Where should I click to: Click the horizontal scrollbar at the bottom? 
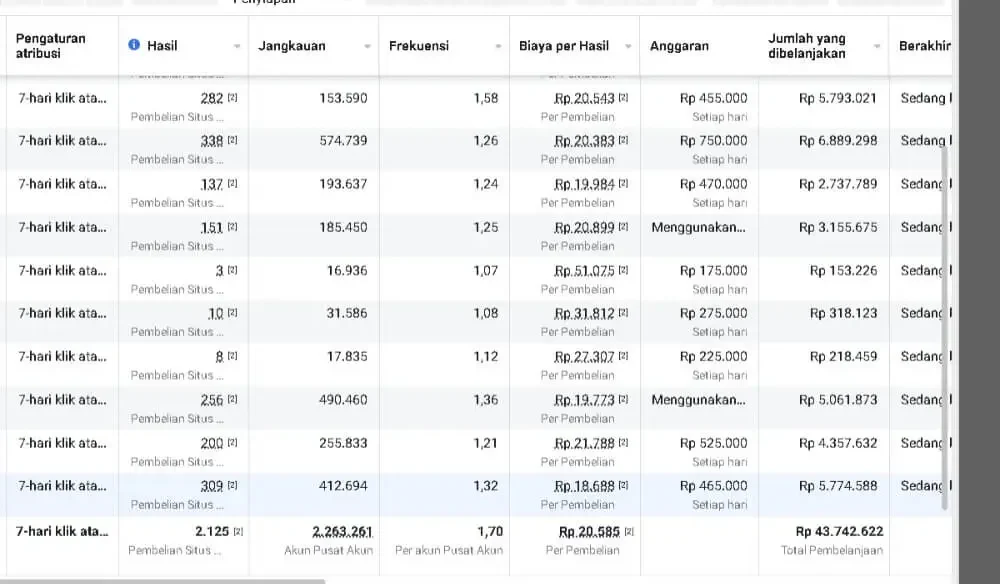coord(162,580)
